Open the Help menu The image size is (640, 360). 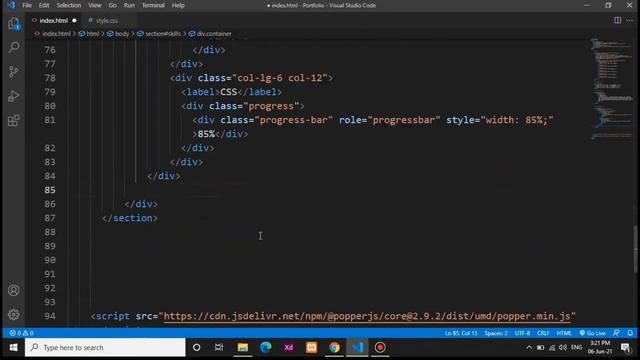[178, 5]
